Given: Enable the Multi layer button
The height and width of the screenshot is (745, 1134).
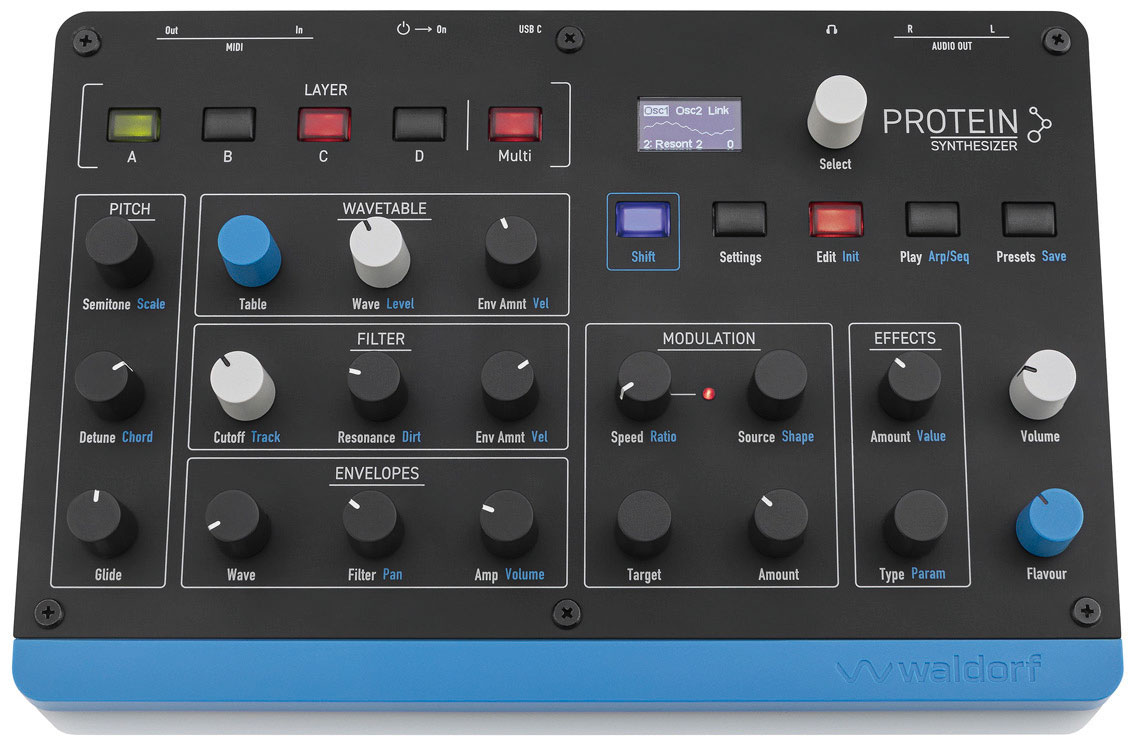Looking at the screenshot, I should (x=515, y=125).
